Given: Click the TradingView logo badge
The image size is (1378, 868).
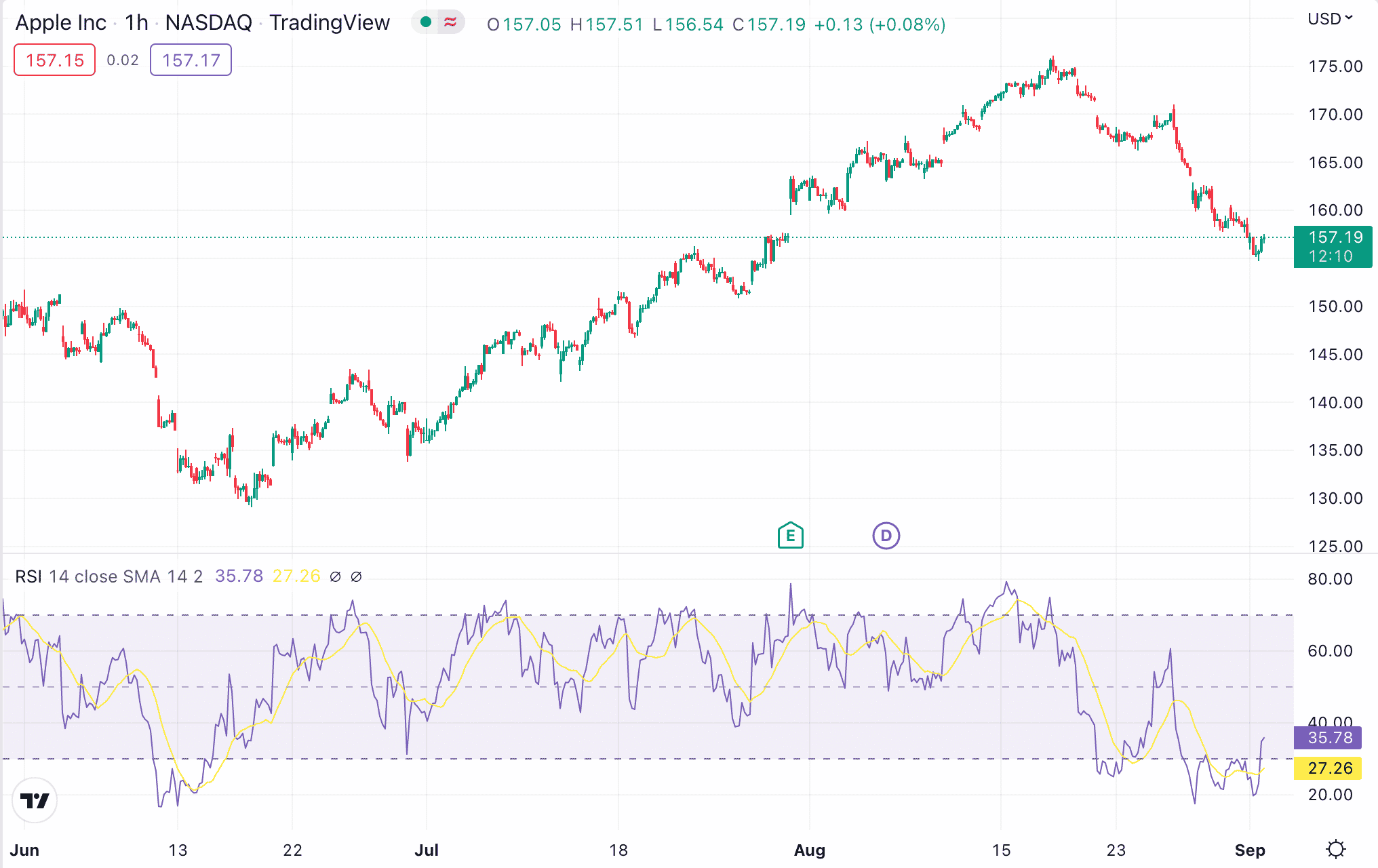Looking at the screenshot, I should [x=35, y=801].
